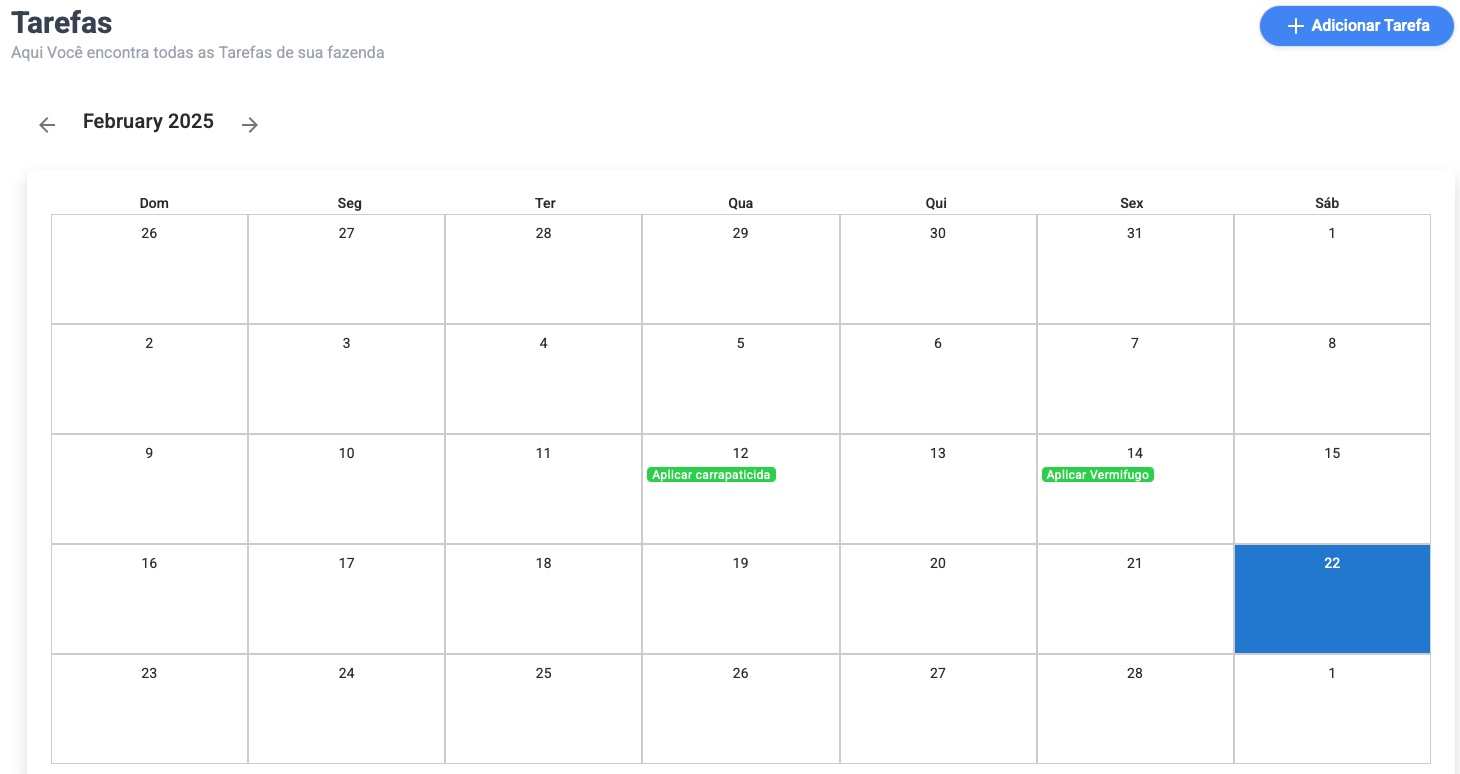1460x774 pixels.
Task: Click the 'Dom' column header
Action: point(153,203)
